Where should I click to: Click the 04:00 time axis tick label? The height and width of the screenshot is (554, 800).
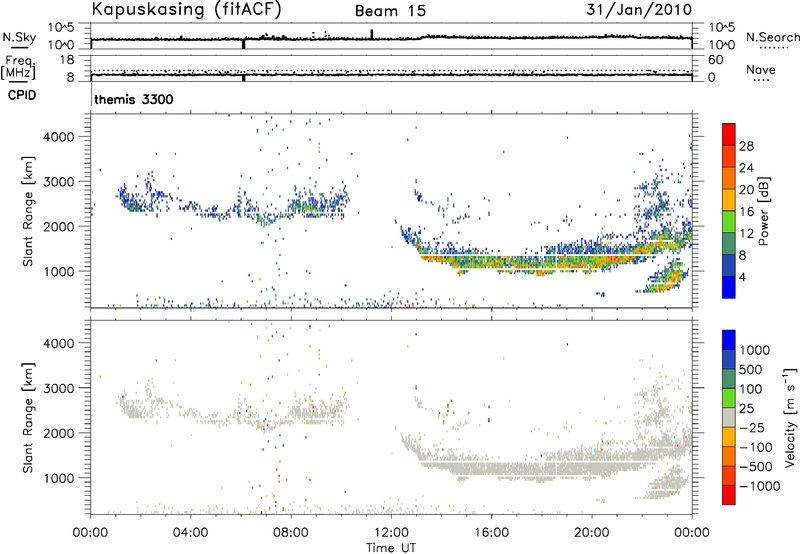coord(190,532)
